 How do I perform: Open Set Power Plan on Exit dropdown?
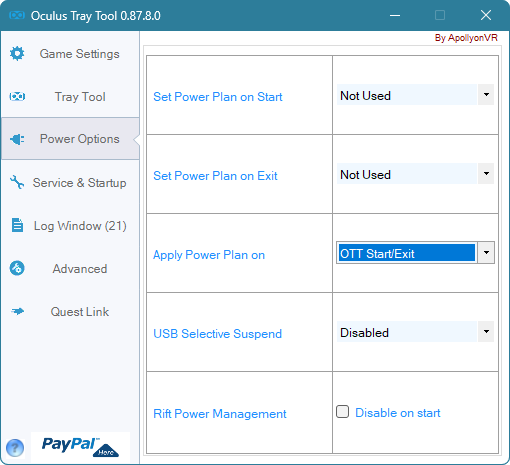point(415,174)
